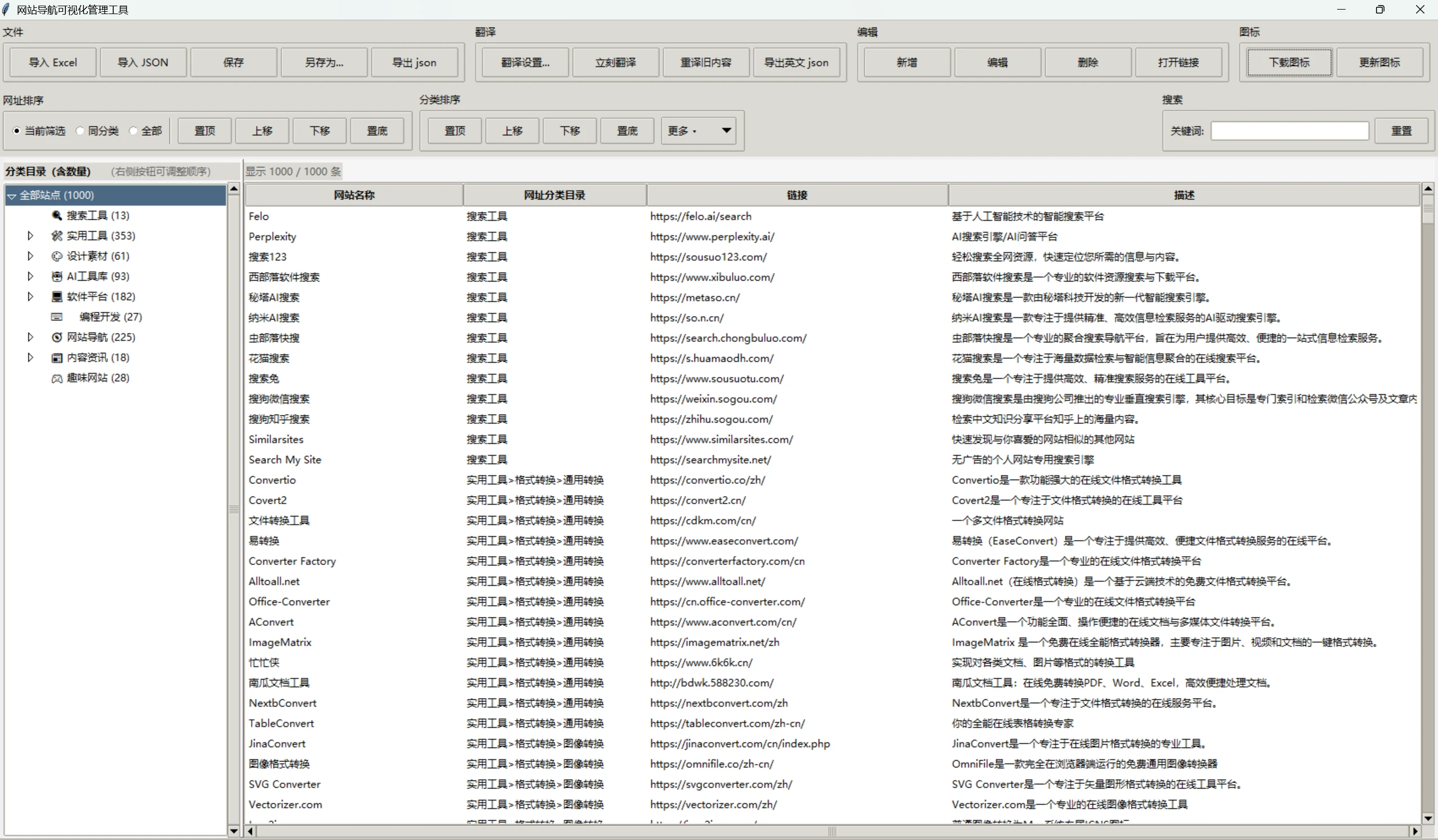Click the 导入 JSON button
Image resolution: width=1438 pixels, height=840 pixels.
143,62
